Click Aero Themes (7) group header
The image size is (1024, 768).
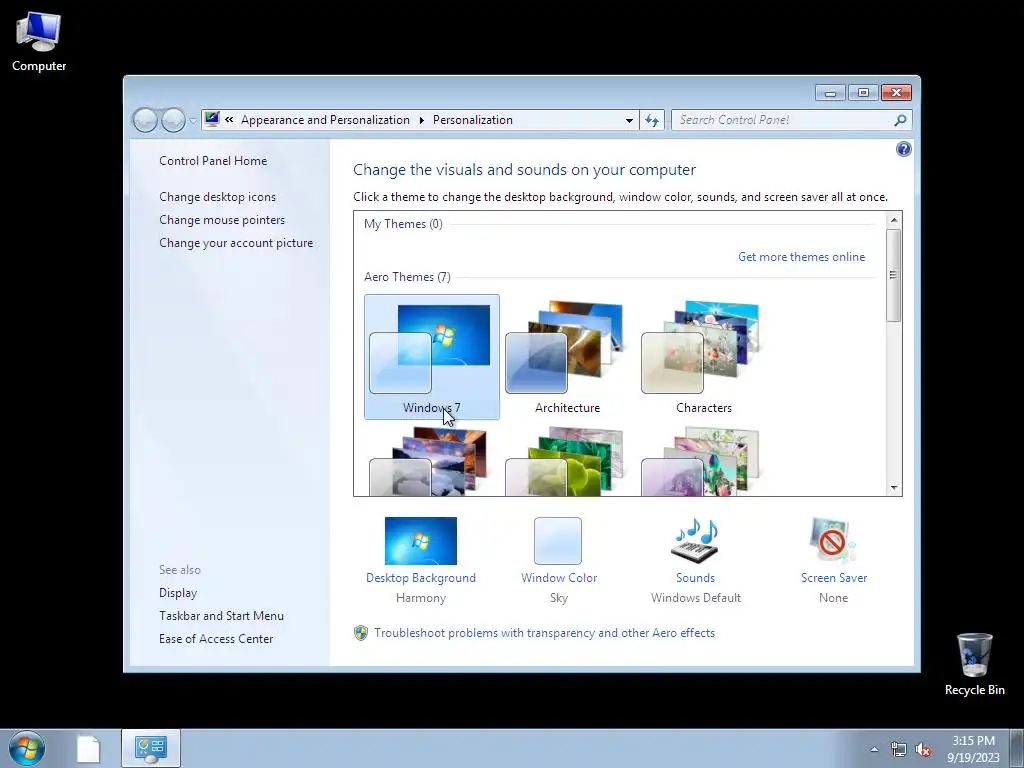pyautogui.click(x=408, y=277)
